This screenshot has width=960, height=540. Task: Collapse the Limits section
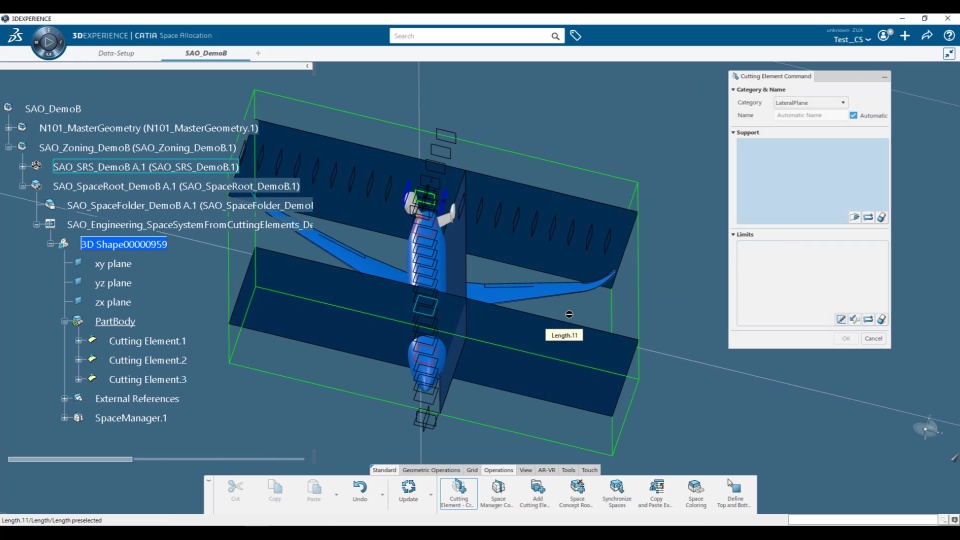(733, 234)
